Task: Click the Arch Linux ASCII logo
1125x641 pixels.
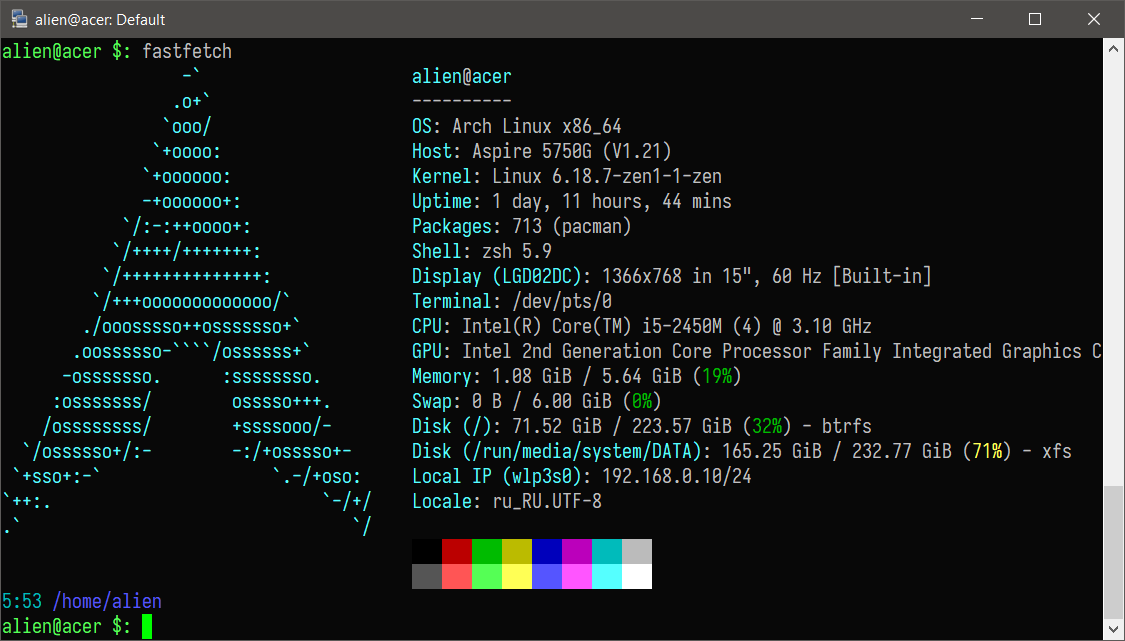Action: (190, 300)
